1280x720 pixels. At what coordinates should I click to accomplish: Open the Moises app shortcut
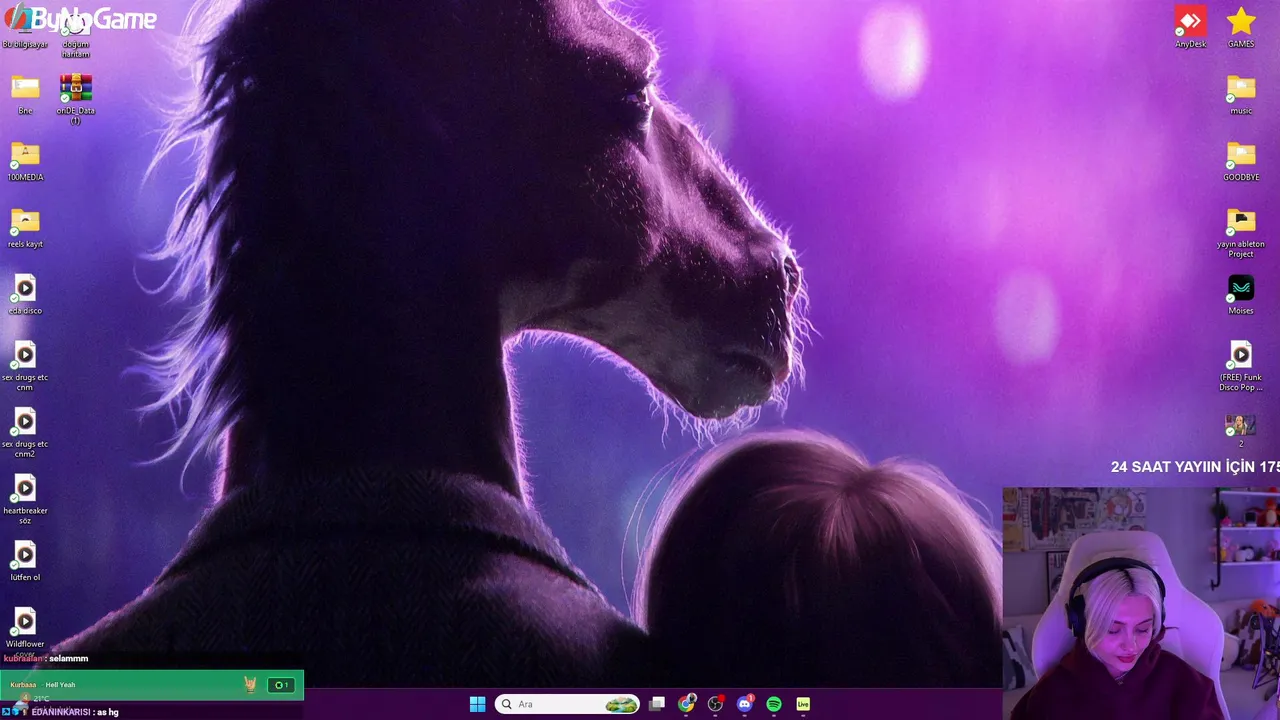click(1241, 295)
